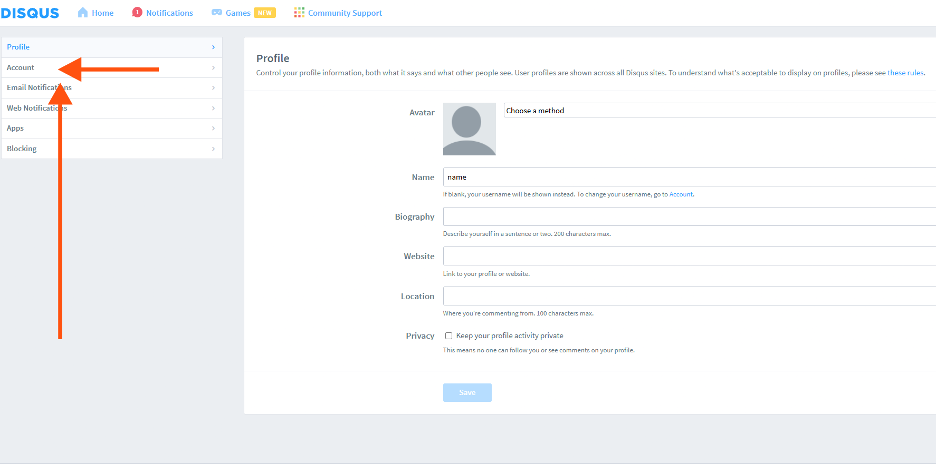936x464 pixels.
Task: Click the Home house icon
Action: pyautogui.click(x=83, y=13)
